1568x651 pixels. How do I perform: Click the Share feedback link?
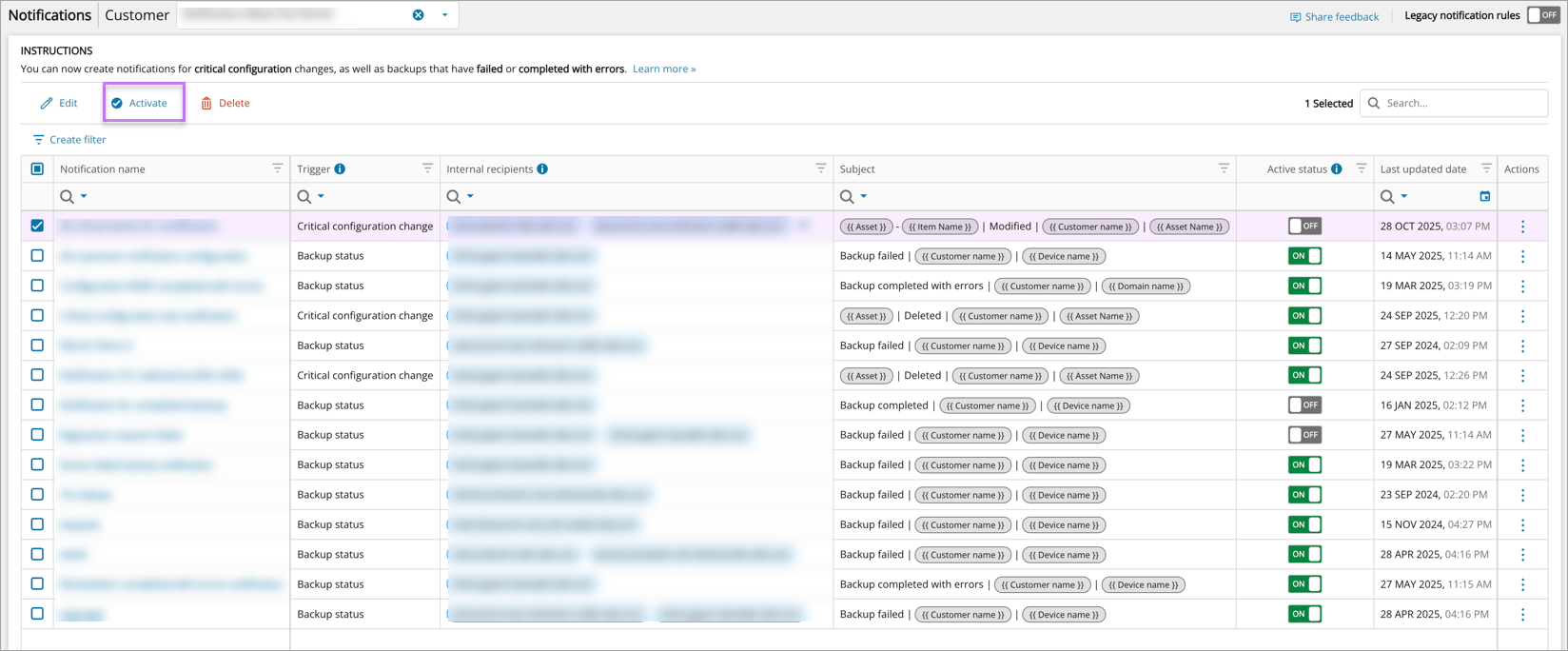tap(1334, 16)
